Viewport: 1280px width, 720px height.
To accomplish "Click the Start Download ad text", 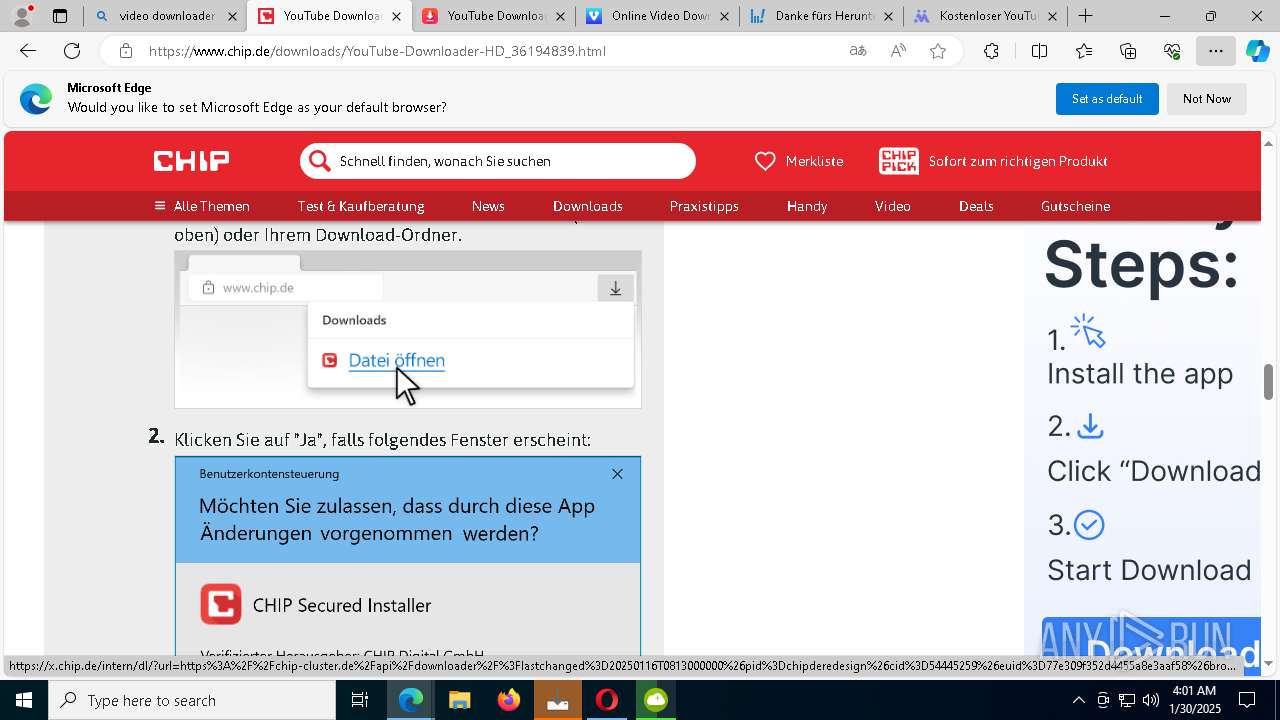I will (x=1149, y=570).
